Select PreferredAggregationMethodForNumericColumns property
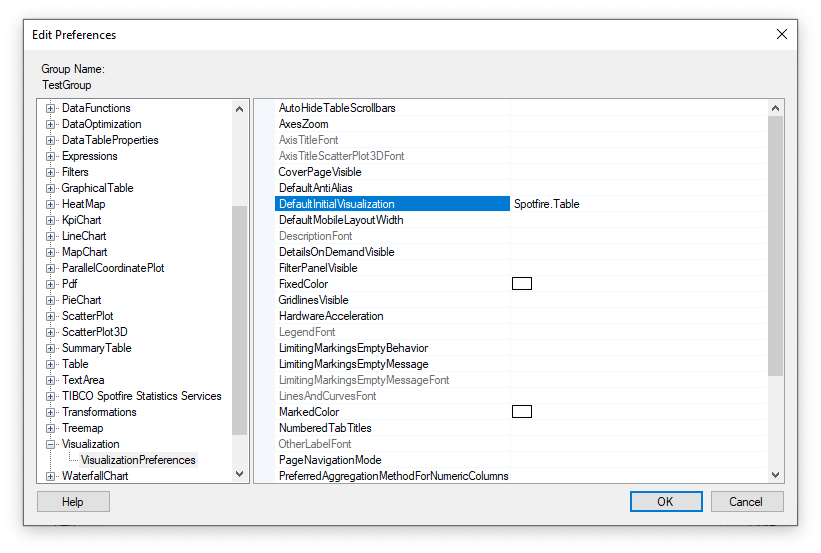This screenshot has width=821, height=553. [x=392, y=475]
